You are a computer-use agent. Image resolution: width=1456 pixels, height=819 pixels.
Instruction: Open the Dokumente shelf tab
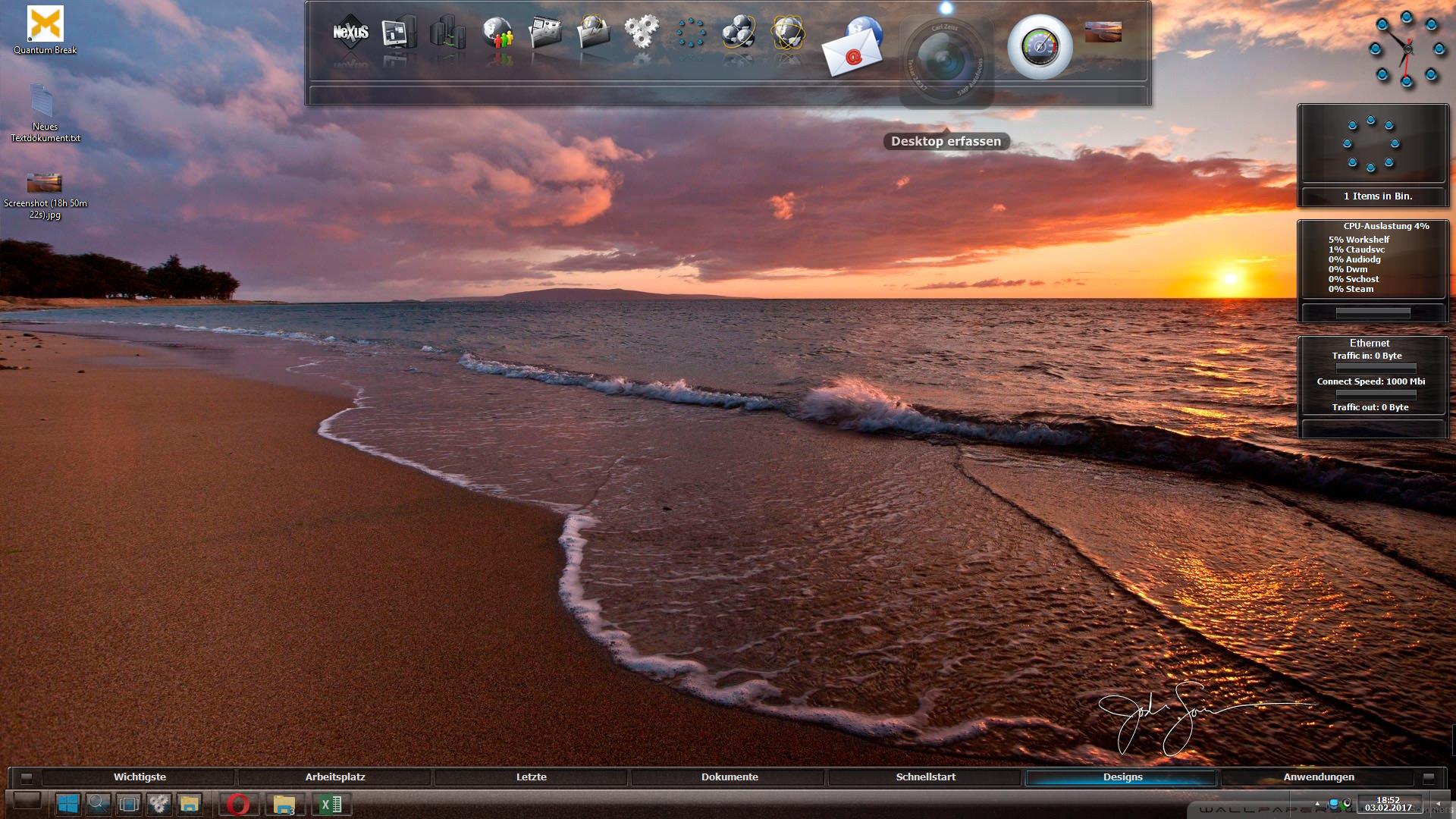point(729,777)
